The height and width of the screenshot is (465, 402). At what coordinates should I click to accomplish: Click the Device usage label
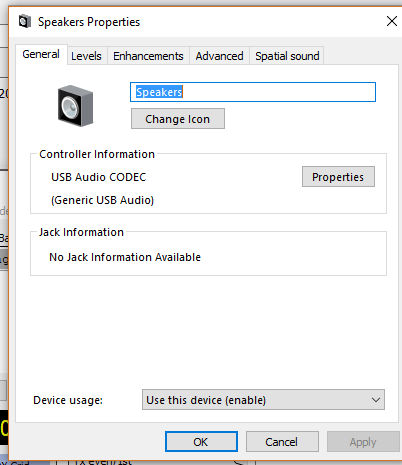click(68, 400)
